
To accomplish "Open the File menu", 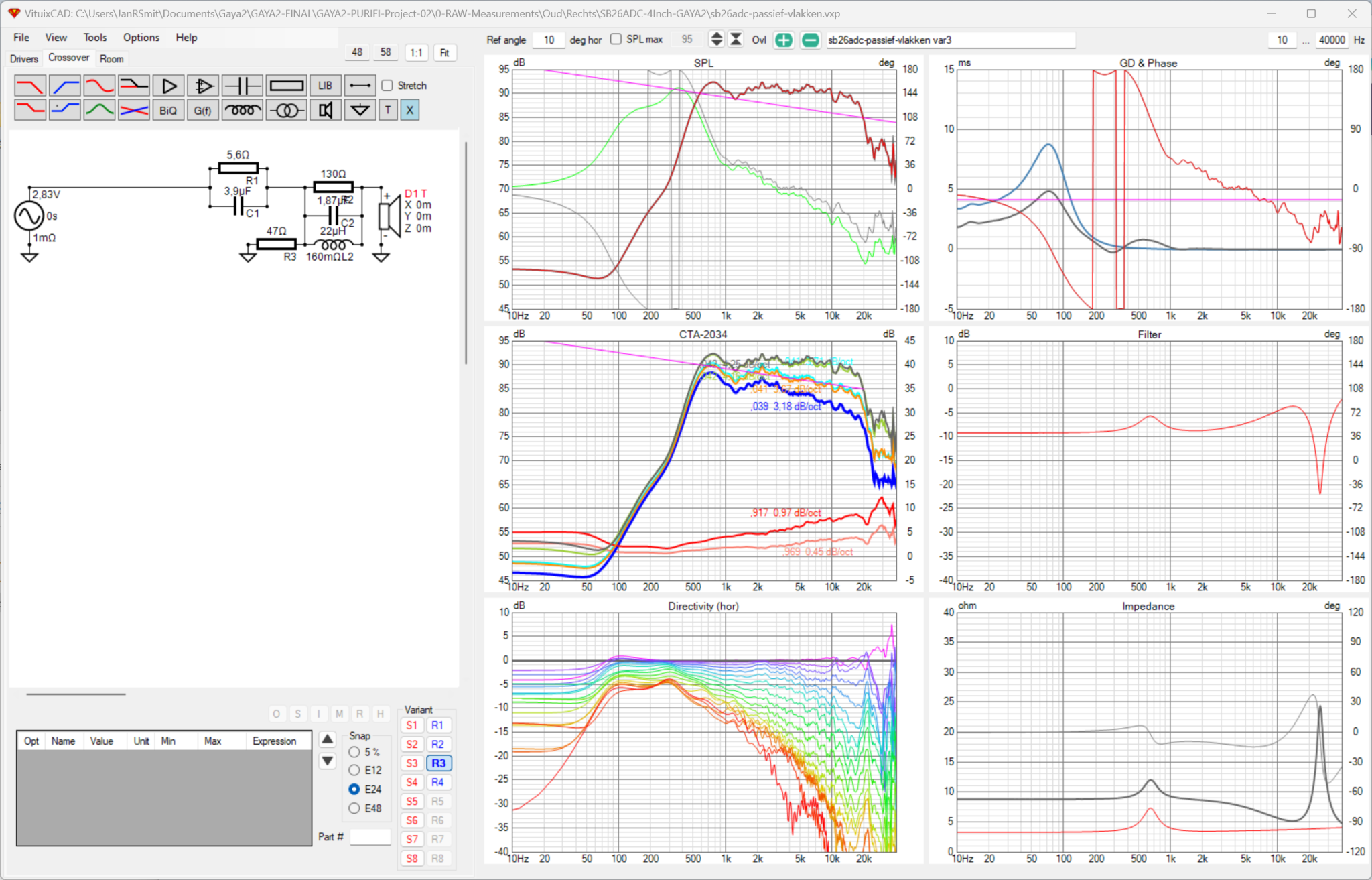I will point(21,38).
